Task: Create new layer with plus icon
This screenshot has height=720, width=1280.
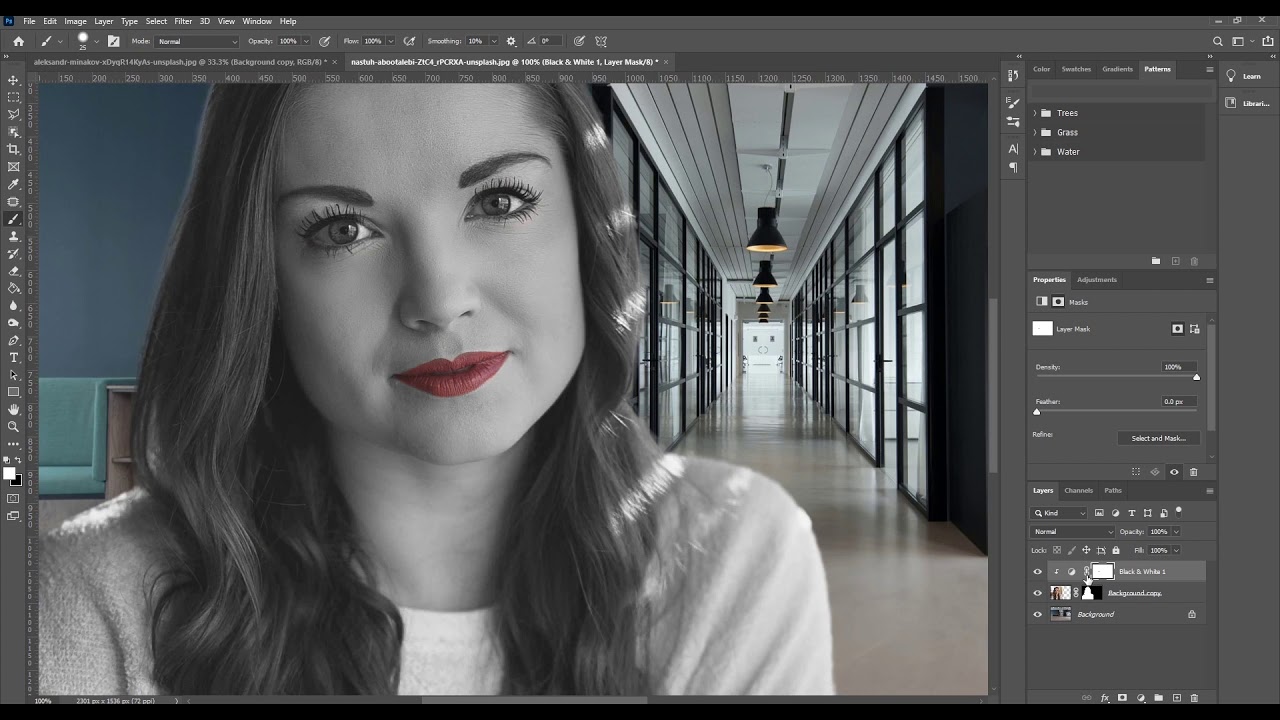Action: click(x=1176, y=698)
